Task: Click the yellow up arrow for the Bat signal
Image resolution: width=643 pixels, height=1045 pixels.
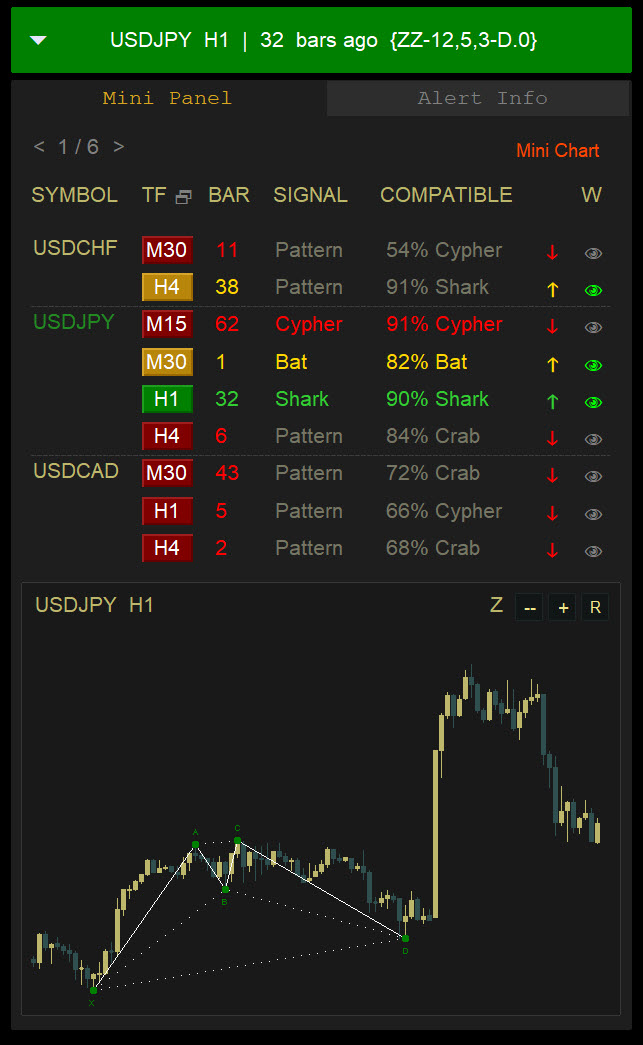Action: point(552,365)
